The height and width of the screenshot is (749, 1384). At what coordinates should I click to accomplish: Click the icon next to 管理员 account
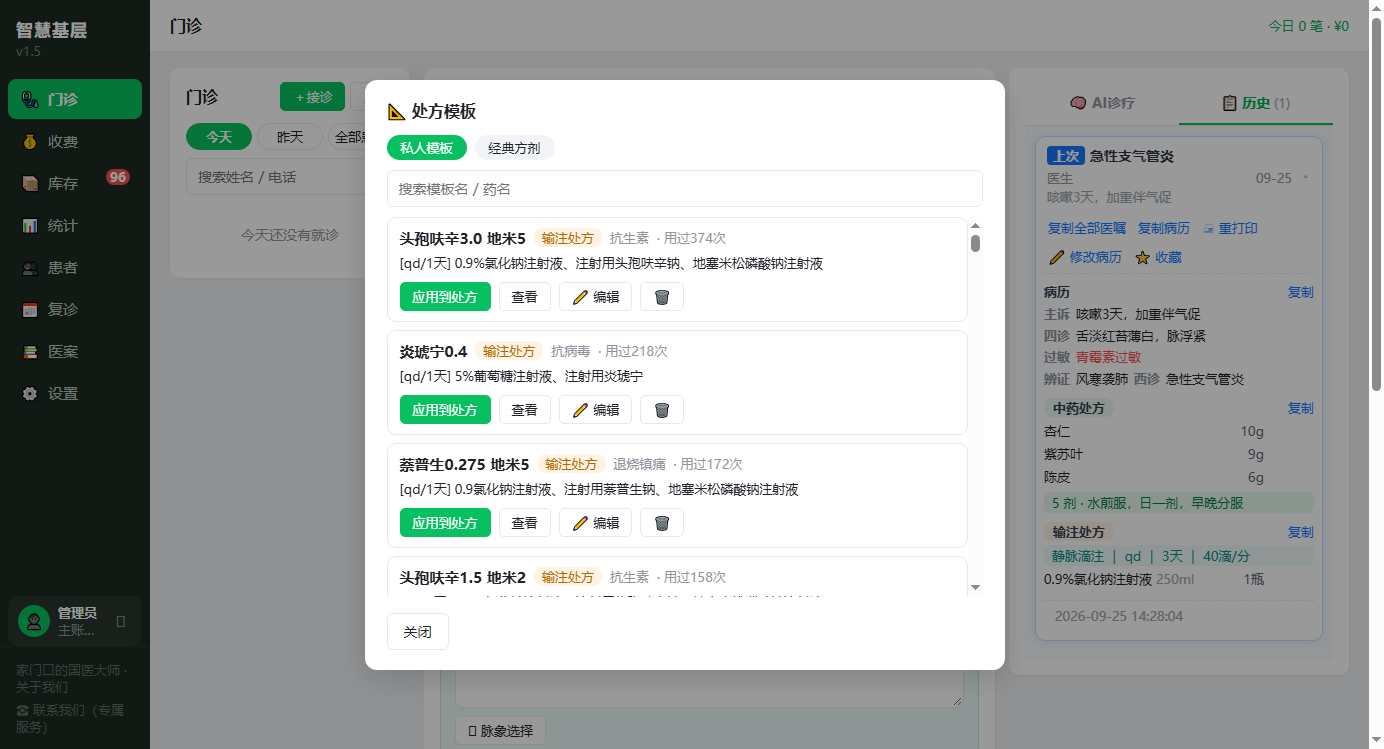coord(121,622)
